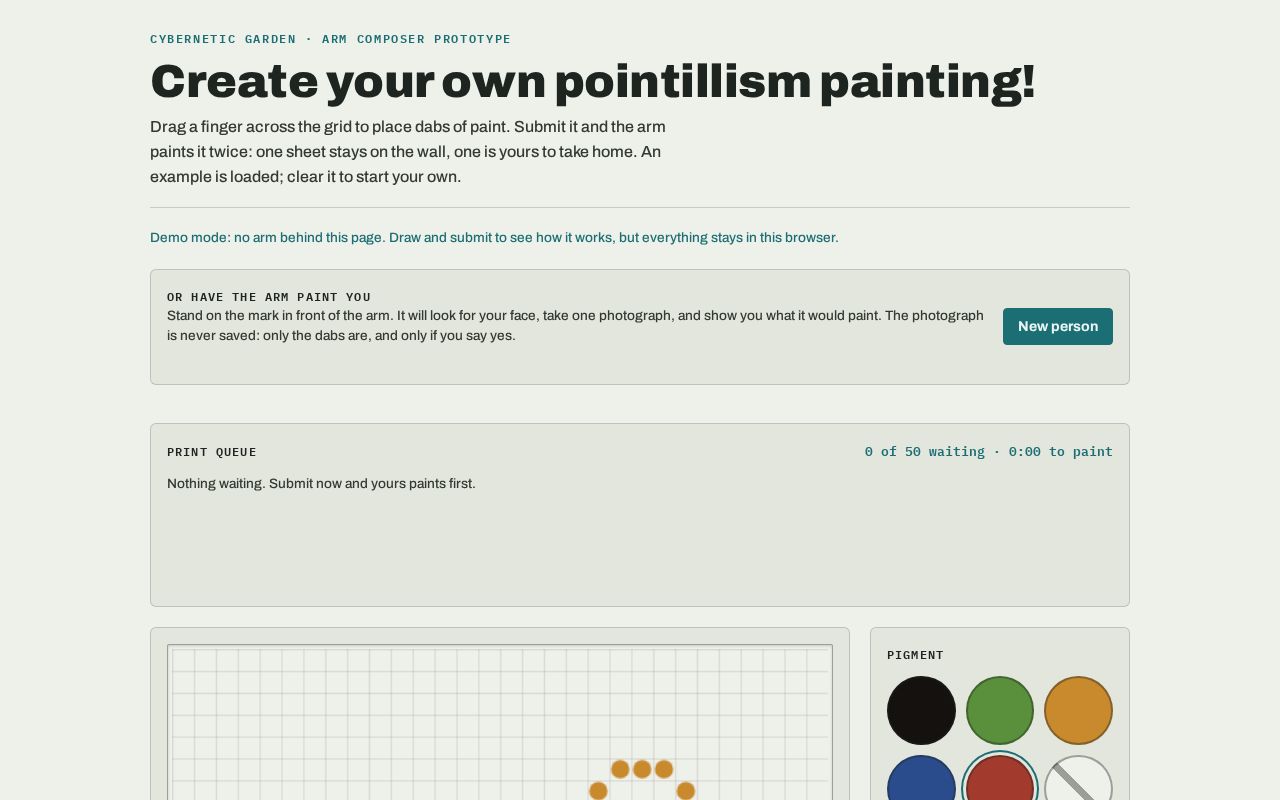Switch to the blue pigment swatch
The width and height of the screenshot is (1280, 800).
(x=921, y=778)
